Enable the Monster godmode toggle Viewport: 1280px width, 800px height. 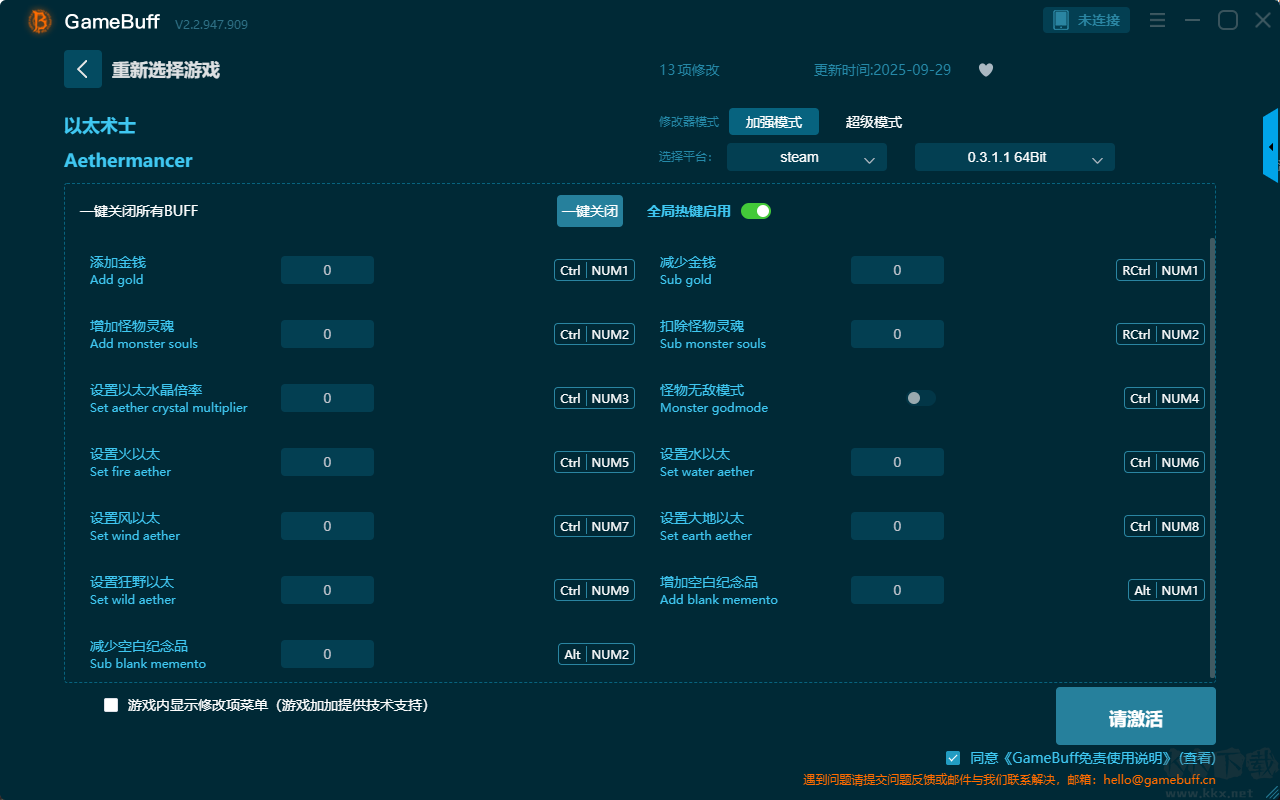(919, 398)
